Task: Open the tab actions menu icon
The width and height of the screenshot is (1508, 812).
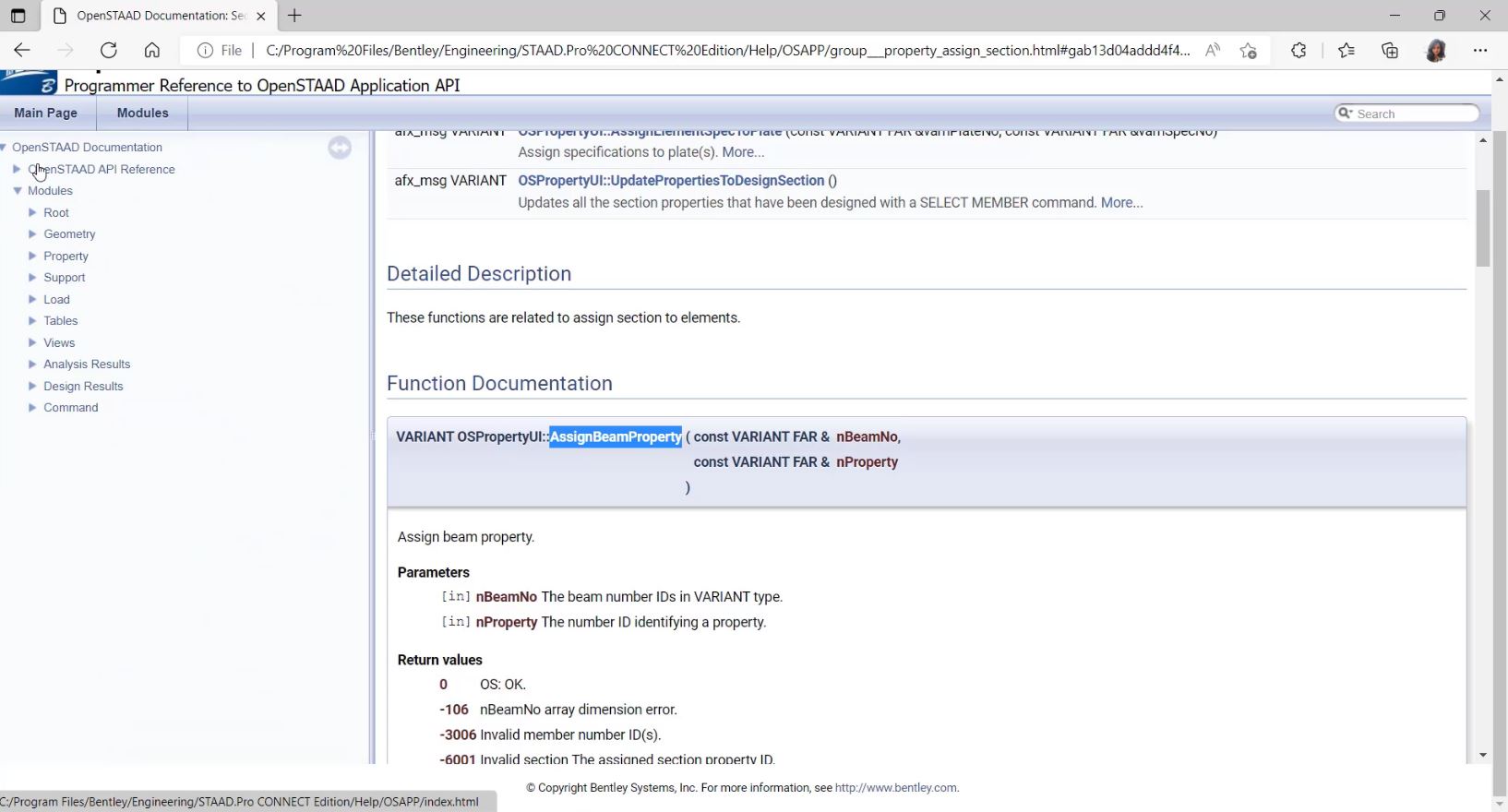Action: 18,16
